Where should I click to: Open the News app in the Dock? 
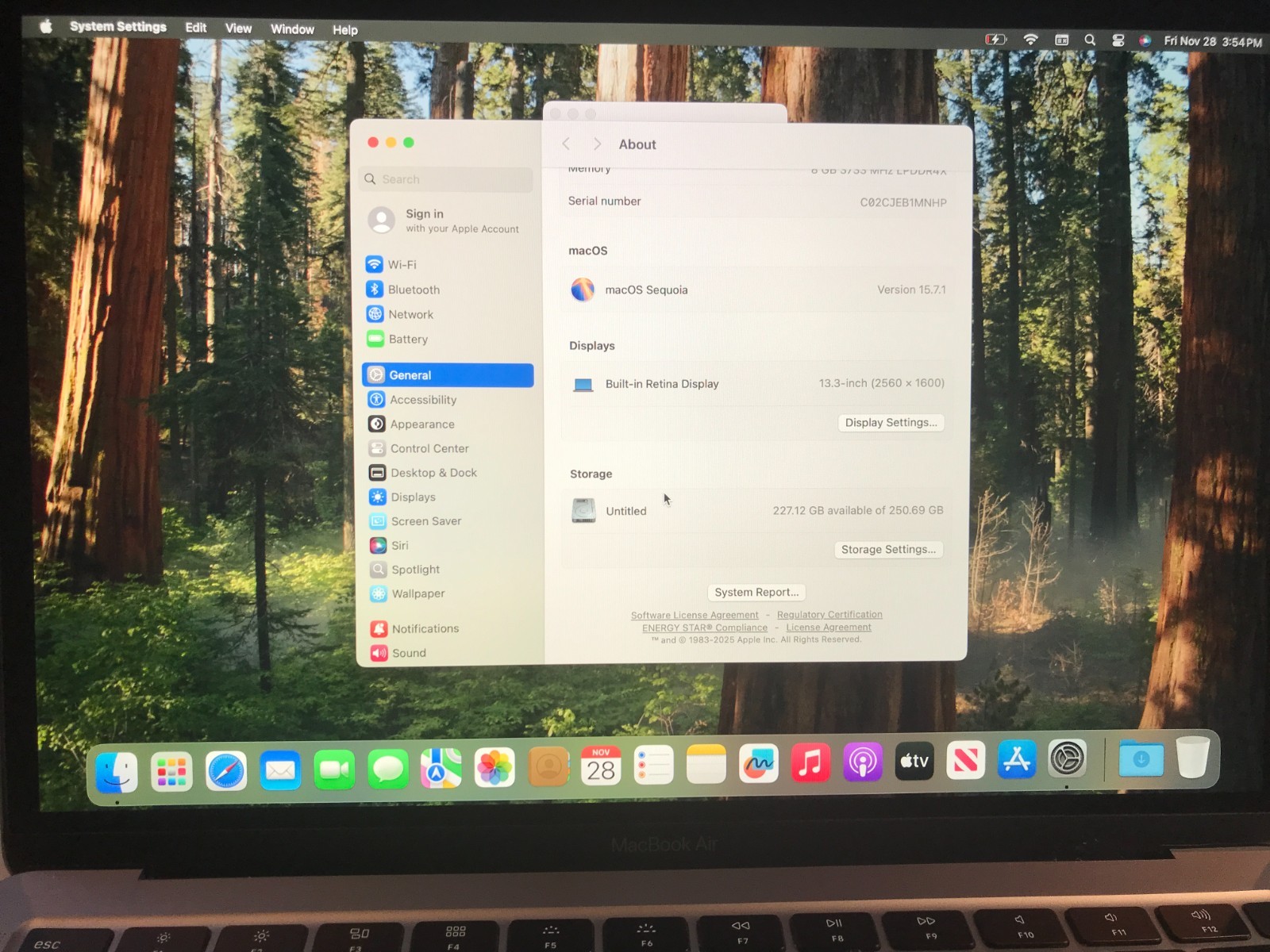[966, 760]
